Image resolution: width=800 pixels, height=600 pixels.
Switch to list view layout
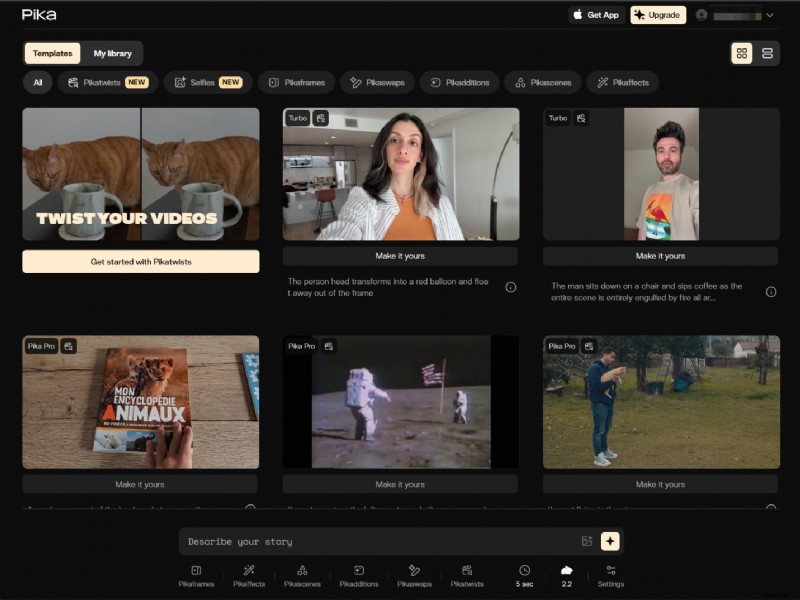(765, 53)
